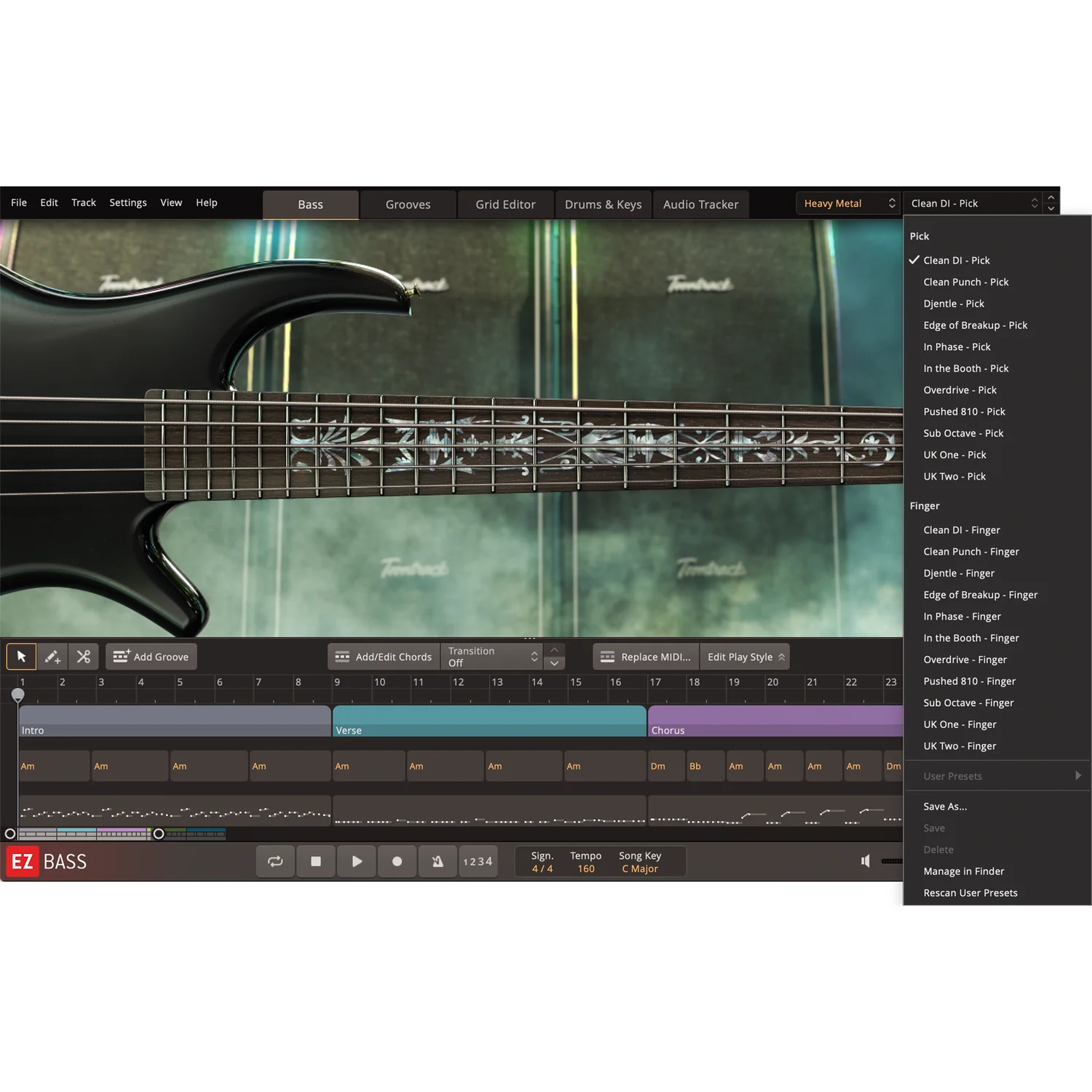The width and height of the screenshot is (1092, 1092).
Task: Select the scissors cut tool
Action: click(x=84, y=657)
